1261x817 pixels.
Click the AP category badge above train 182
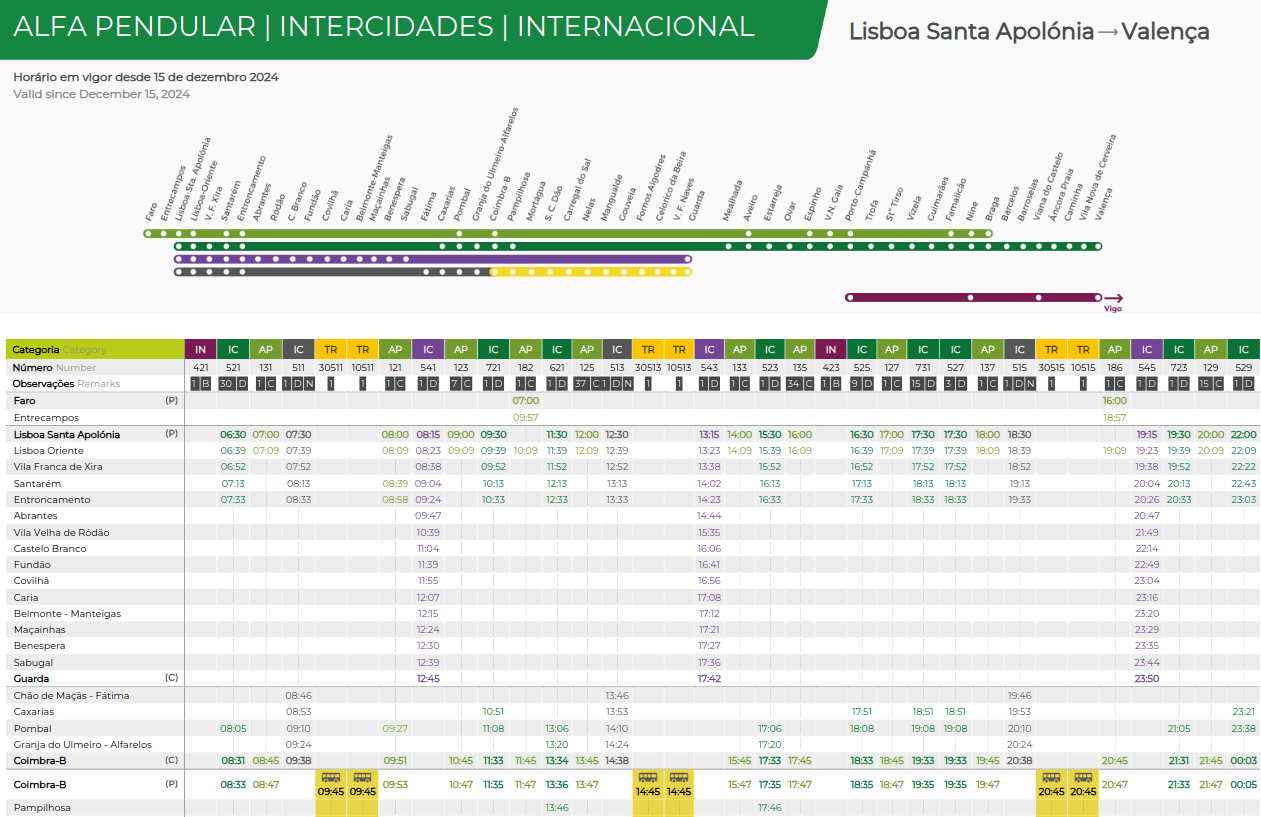[x=526, y=349]
